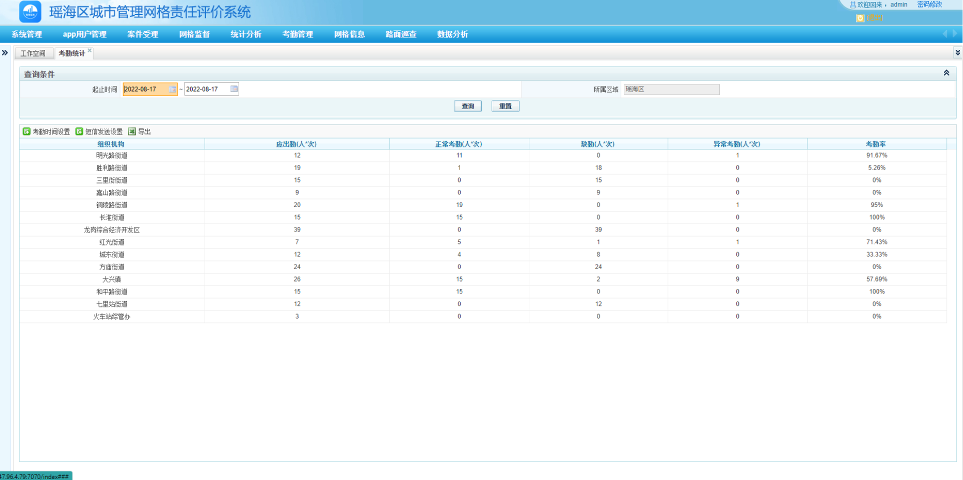Expand the left sidebar panel
This screenshot has height=480, width=963.
[6, 52]
